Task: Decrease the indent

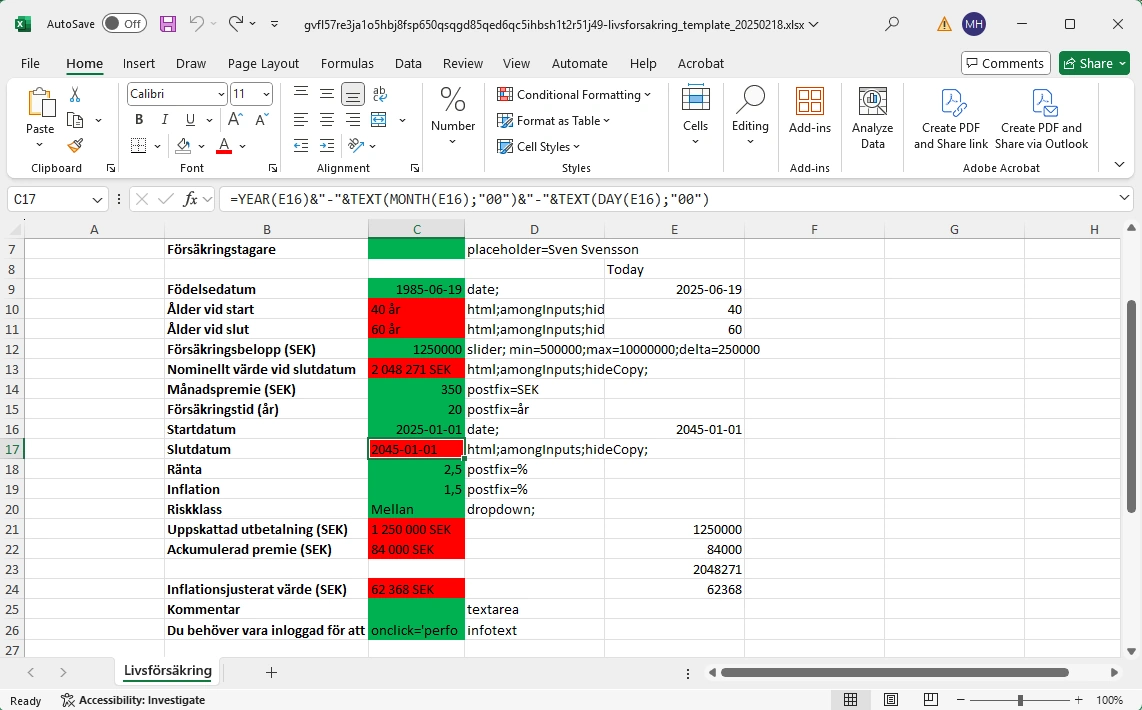Action: click(x=301, y=146)
